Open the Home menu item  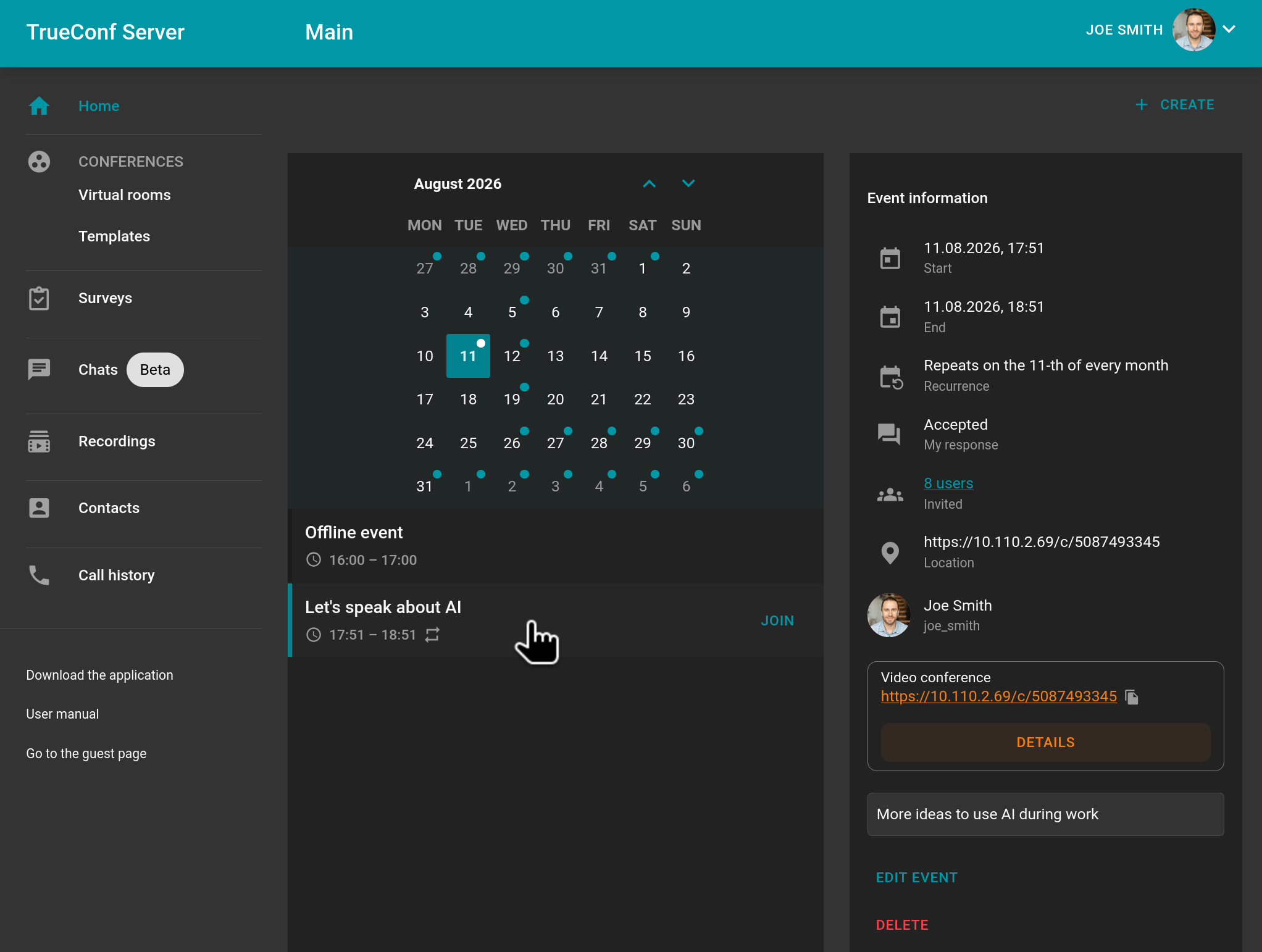pyautogui.click(x=99, y=106)
